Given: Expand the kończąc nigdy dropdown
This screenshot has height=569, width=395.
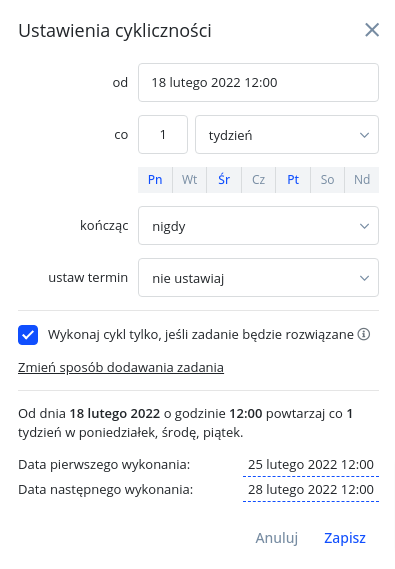Looking at the screenshot, I should point(258,226).
